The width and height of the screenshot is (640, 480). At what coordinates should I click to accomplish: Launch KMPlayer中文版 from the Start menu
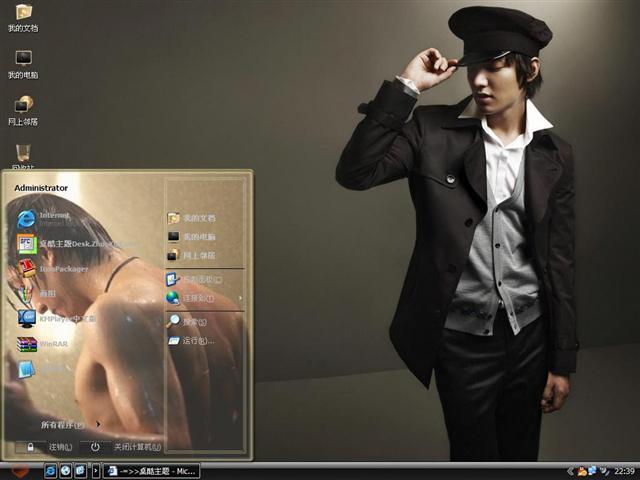point(56,318)
